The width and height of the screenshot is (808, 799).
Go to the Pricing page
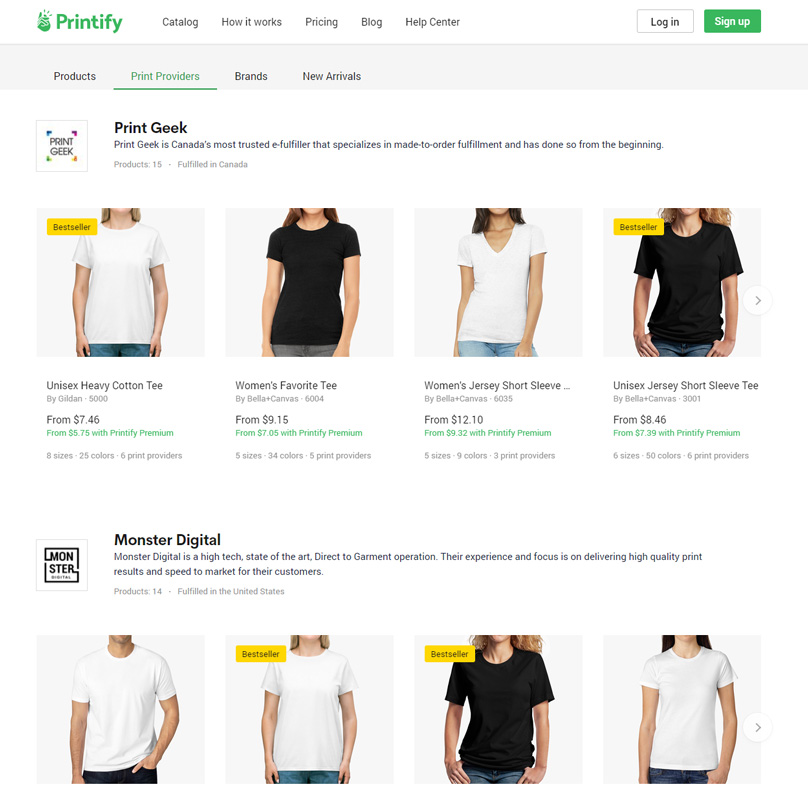[x=321, y=22]
